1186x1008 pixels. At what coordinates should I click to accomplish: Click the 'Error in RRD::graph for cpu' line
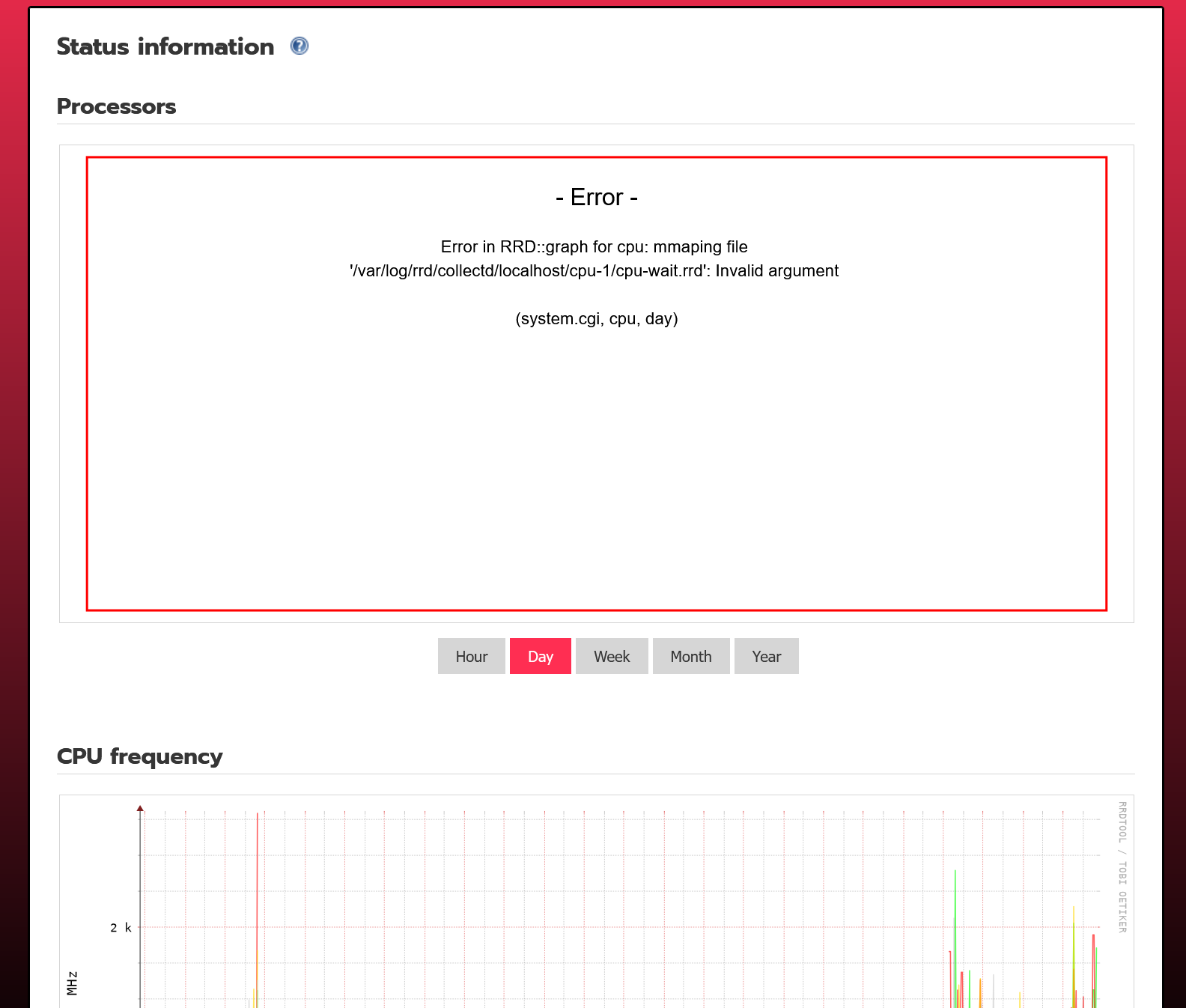pyautogui.click(x=594, y=247)
